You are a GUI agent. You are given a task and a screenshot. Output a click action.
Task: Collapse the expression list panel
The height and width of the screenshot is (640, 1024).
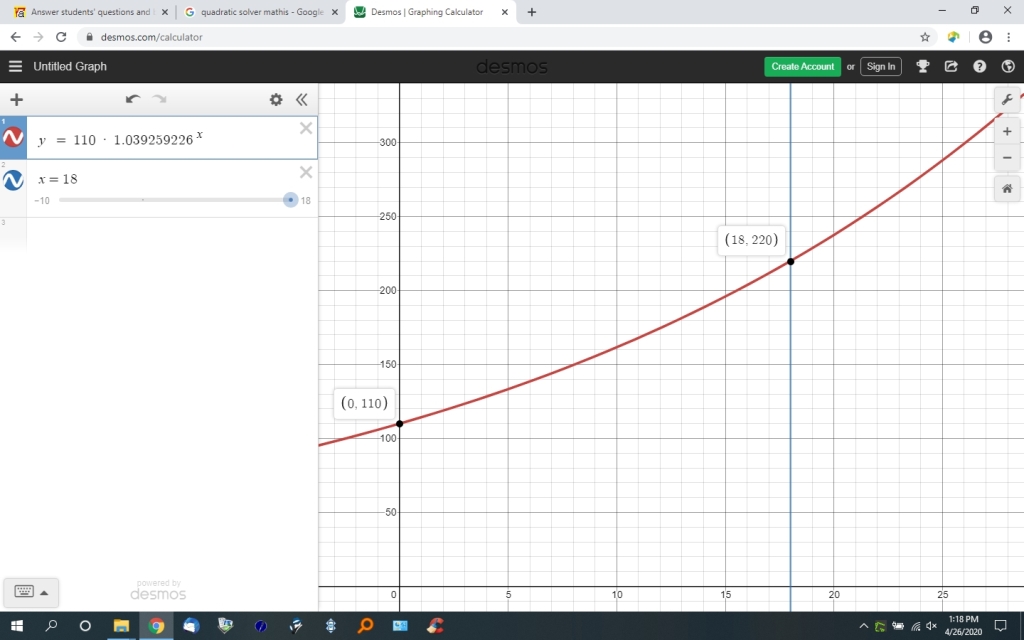[301, 99]
